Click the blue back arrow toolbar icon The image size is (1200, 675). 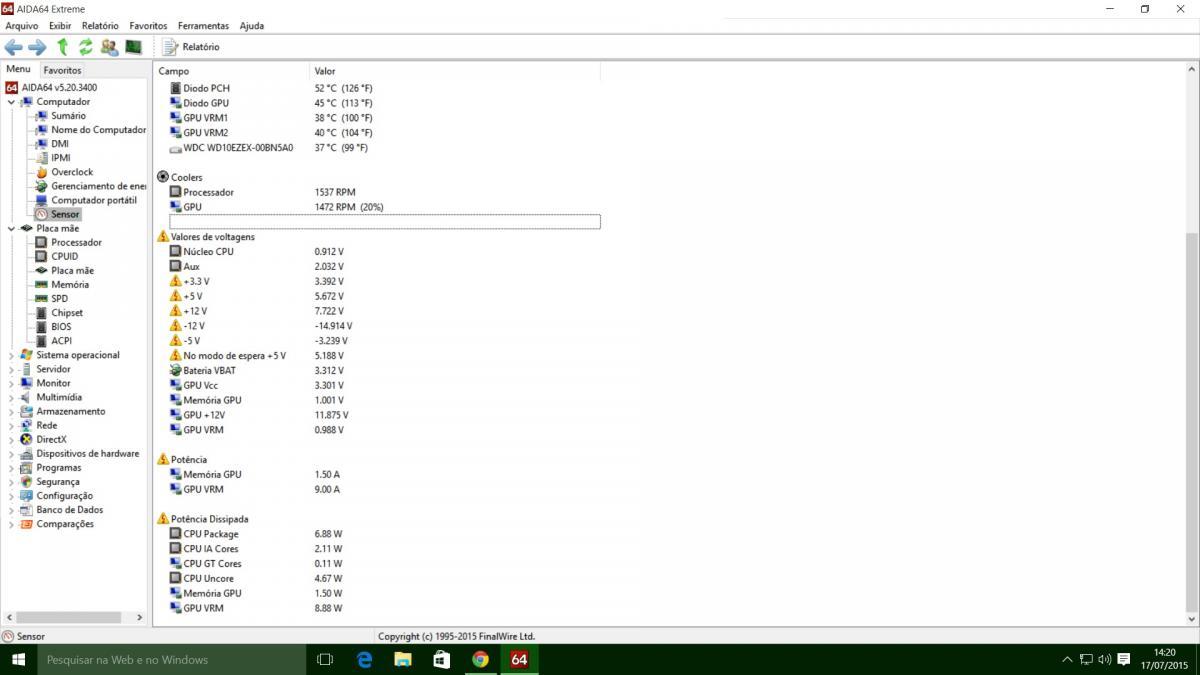pyautogui.click(x=14, y=47)
